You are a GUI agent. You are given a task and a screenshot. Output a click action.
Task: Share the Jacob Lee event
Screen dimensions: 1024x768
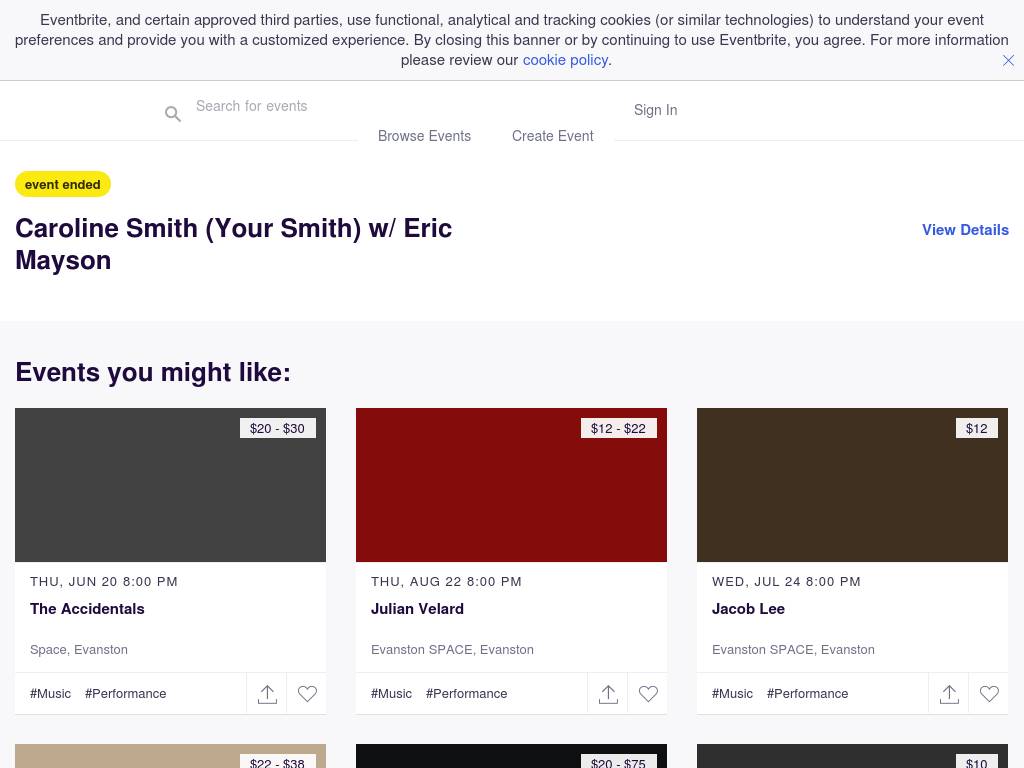coord(949,694)
